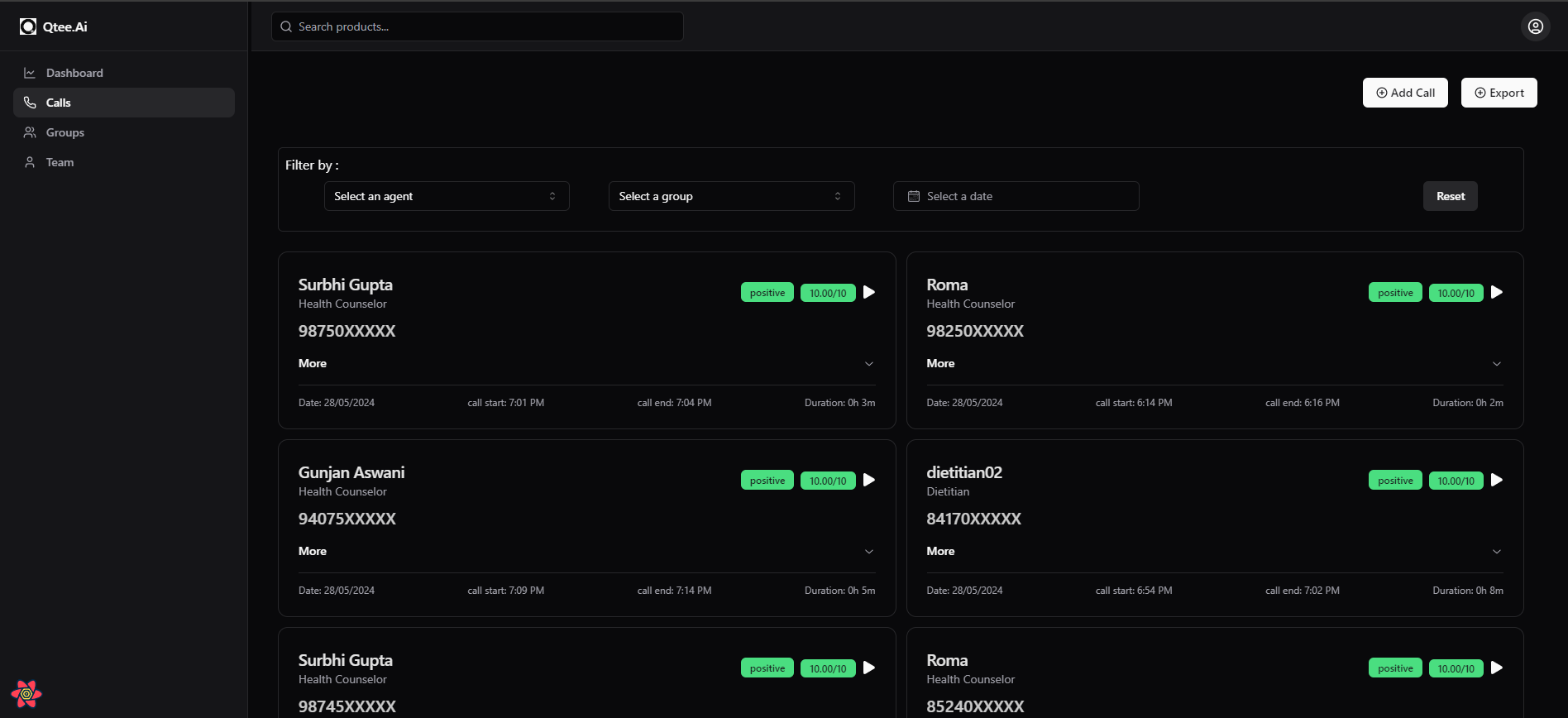The image size is (1568, 718).
Task: Play dietitian02's call recording
Action: pos(1497,480)
